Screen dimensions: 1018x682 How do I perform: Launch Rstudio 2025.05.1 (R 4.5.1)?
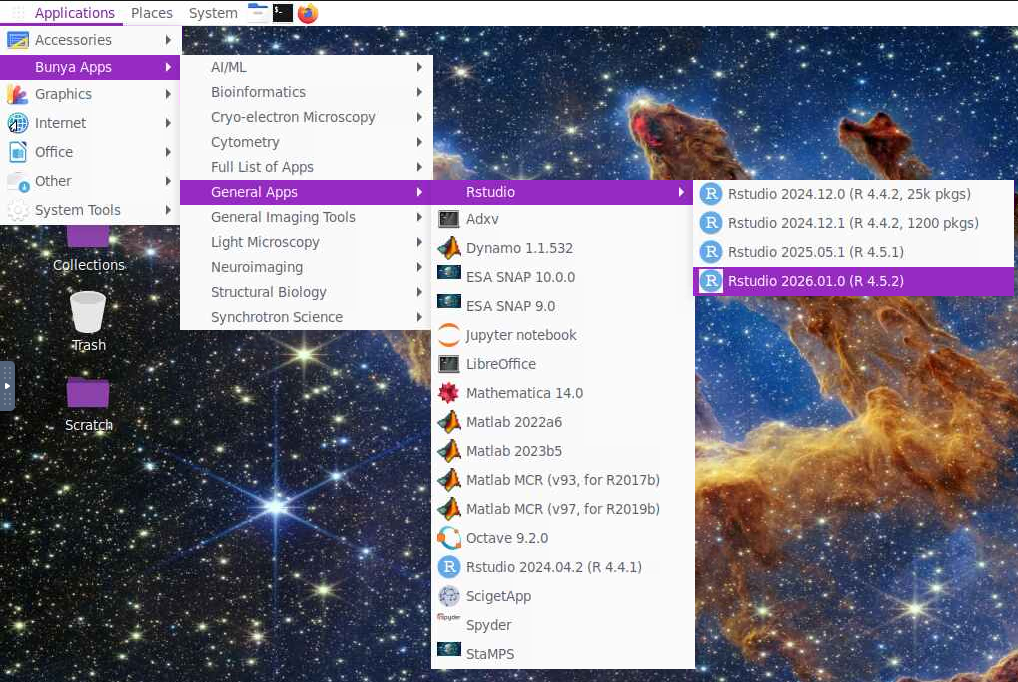point(853,252)
